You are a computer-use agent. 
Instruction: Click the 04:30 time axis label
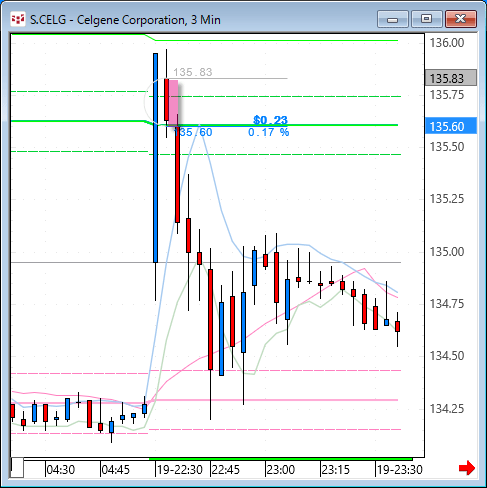[61, 470]
